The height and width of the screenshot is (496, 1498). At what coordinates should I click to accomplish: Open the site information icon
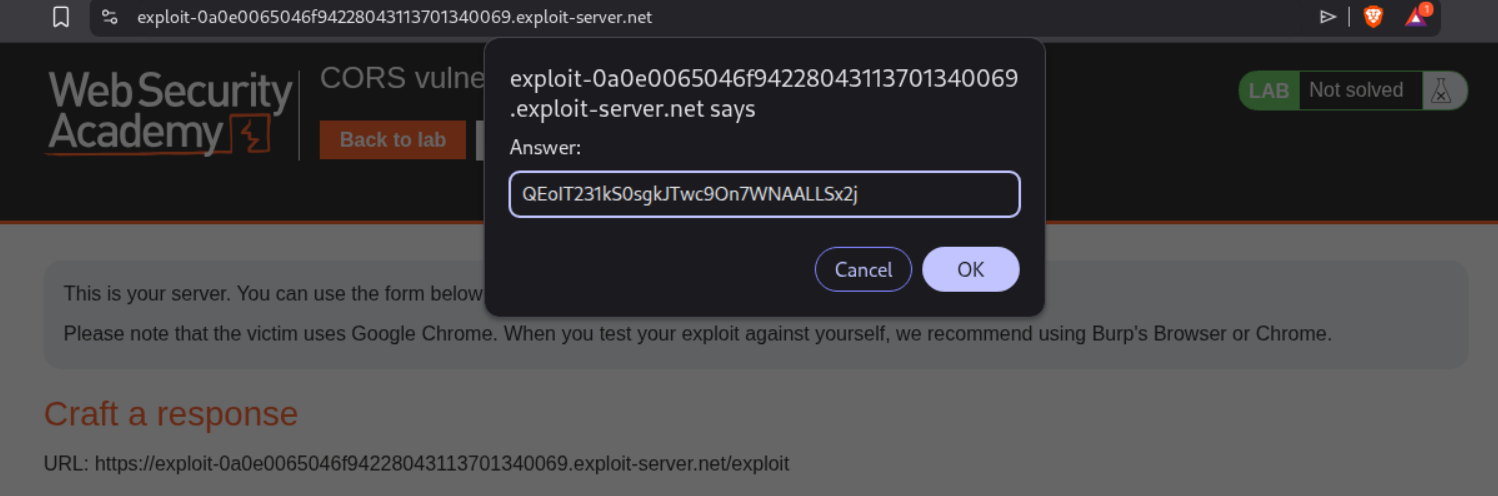(110, 17)
